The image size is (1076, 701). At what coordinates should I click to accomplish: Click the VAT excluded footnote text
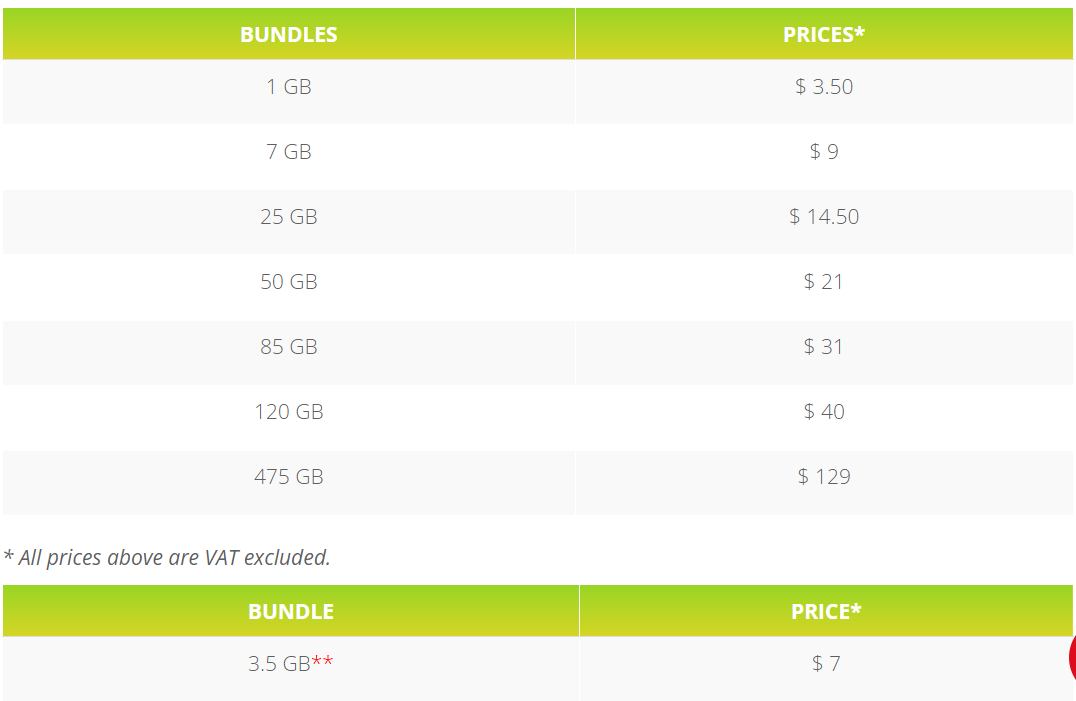(167, 558)
